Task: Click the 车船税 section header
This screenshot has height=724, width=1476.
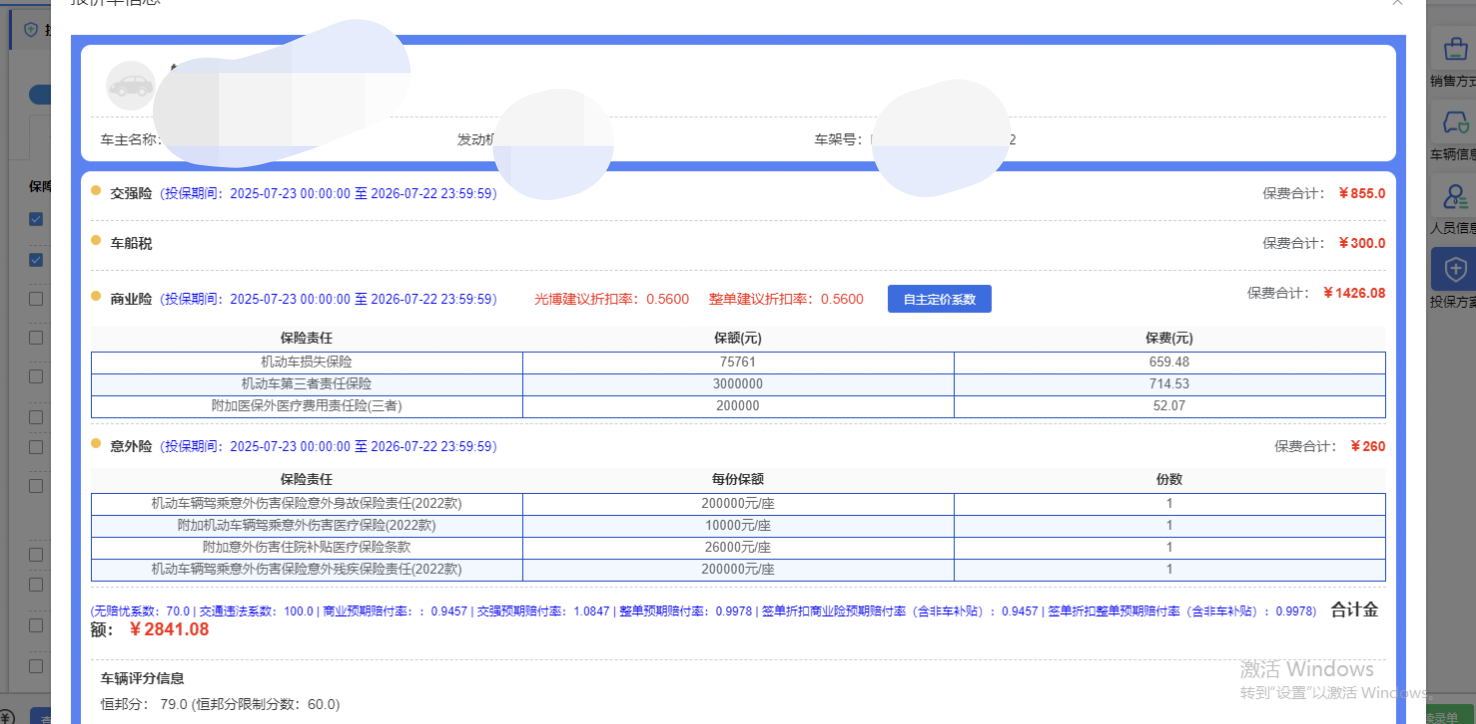Action: click(x=131, y=243)
